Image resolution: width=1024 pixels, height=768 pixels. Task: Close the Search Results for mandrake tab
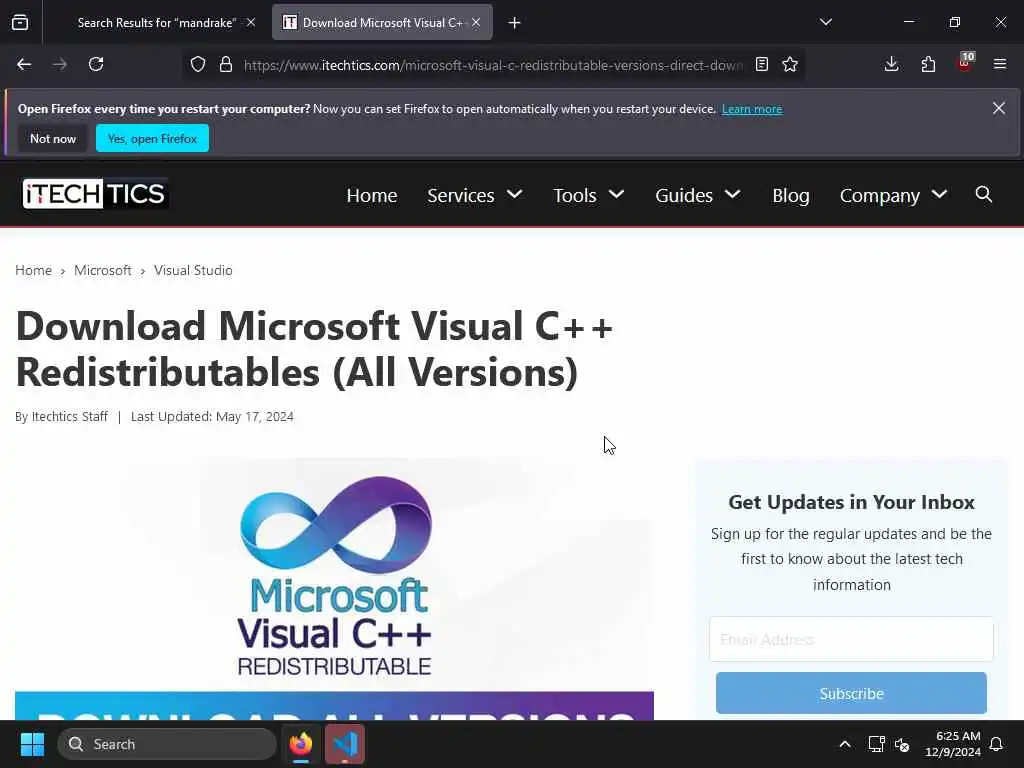(x=251, y=22)
